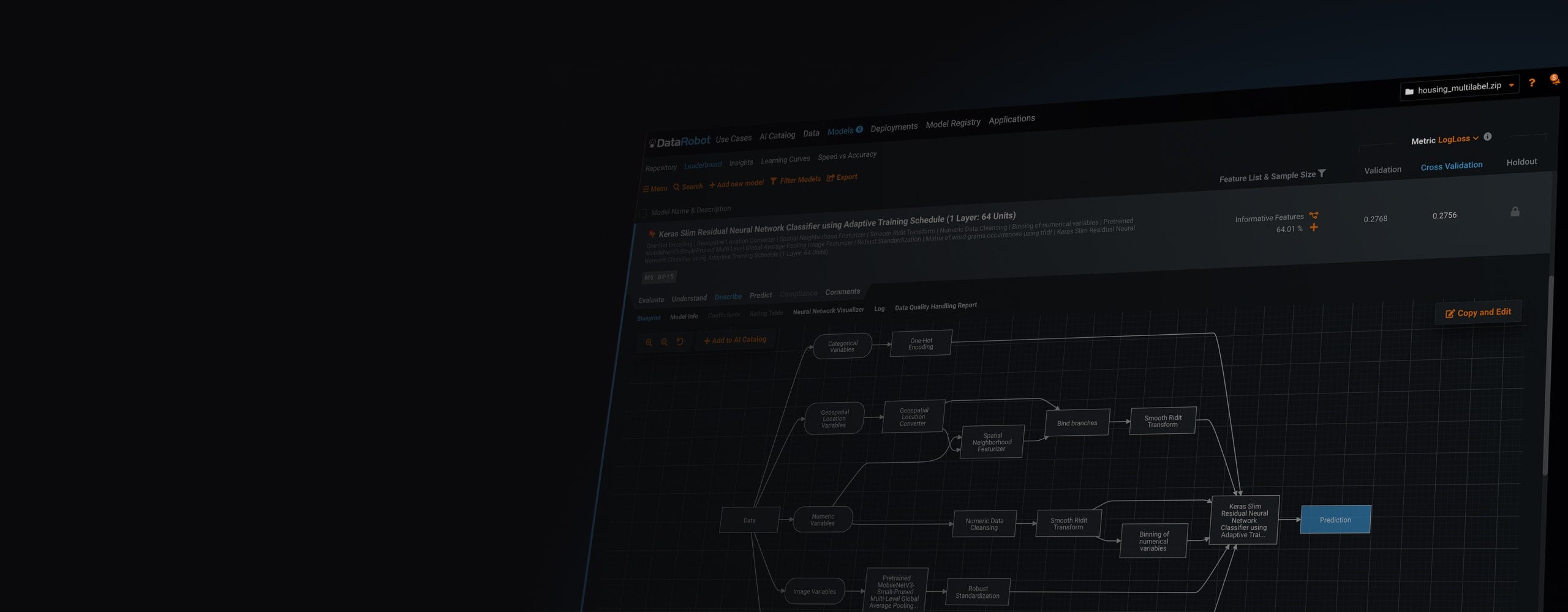Viewport: 1568px width, 612px height.
Task: Sort by Cross Validation column
Action: click(1452, 166)
